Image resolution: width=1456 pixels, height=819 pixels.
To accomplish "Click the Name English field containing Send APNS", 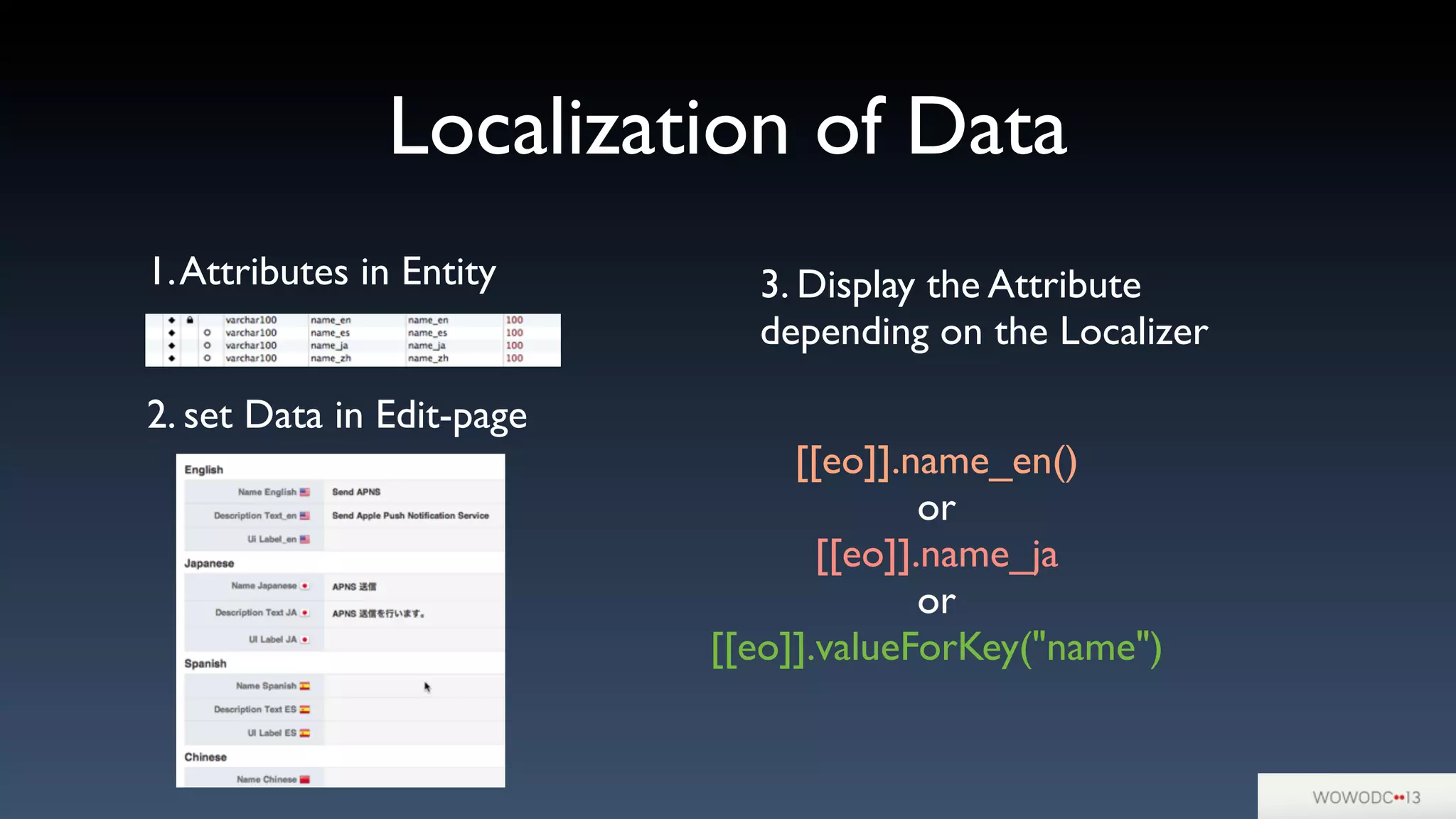I will click(414, 492).
